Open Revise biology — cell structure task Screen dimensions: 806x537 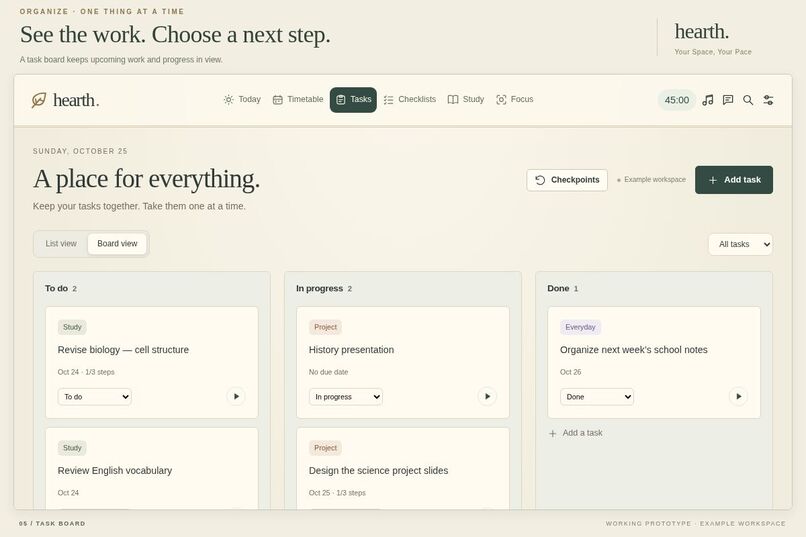pyautogui.click(x=123, y=349)
